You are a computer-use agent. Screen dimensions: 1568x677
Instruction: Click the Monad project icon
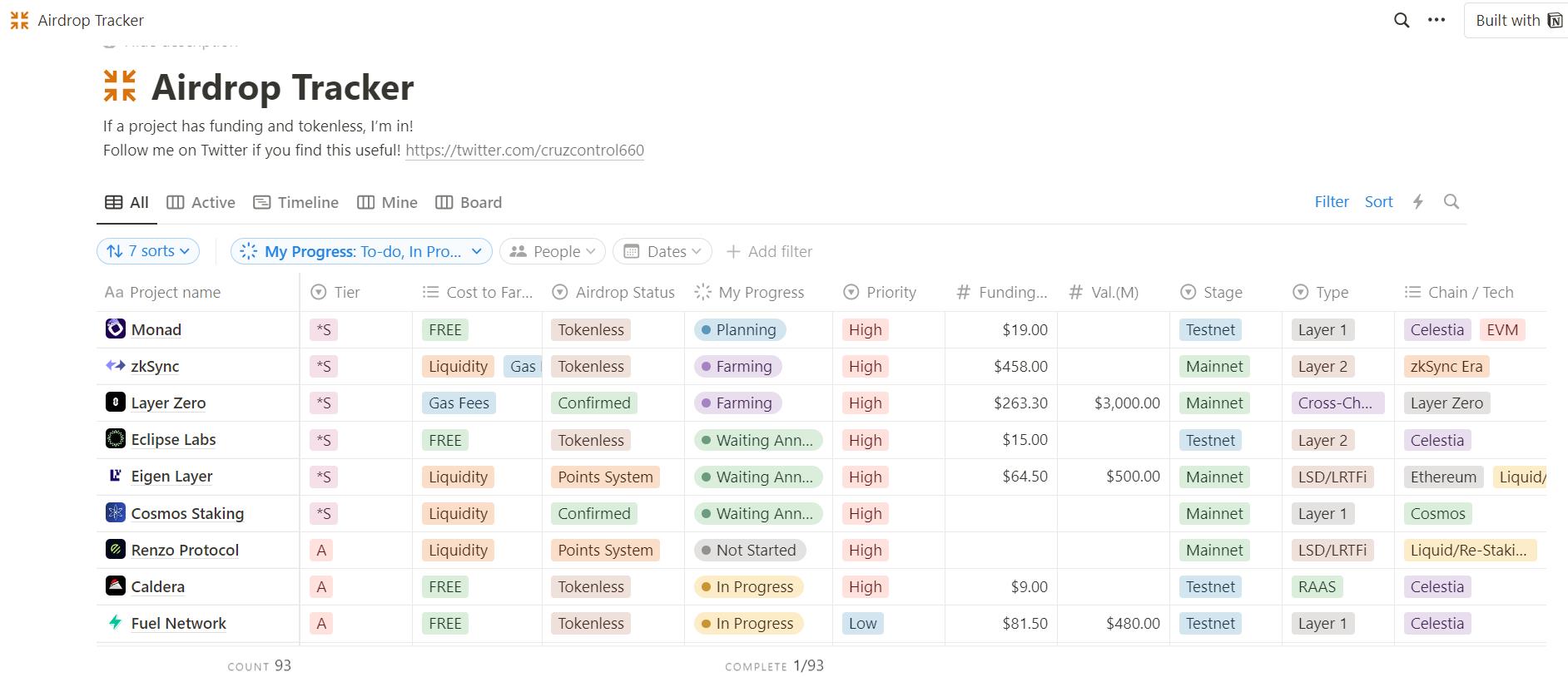pyautogui.click(x=116, y=329)
